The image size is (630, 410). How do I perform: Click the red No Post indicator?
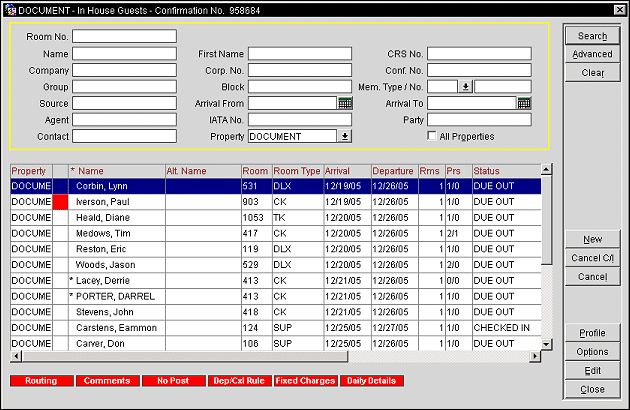point(172,381)
